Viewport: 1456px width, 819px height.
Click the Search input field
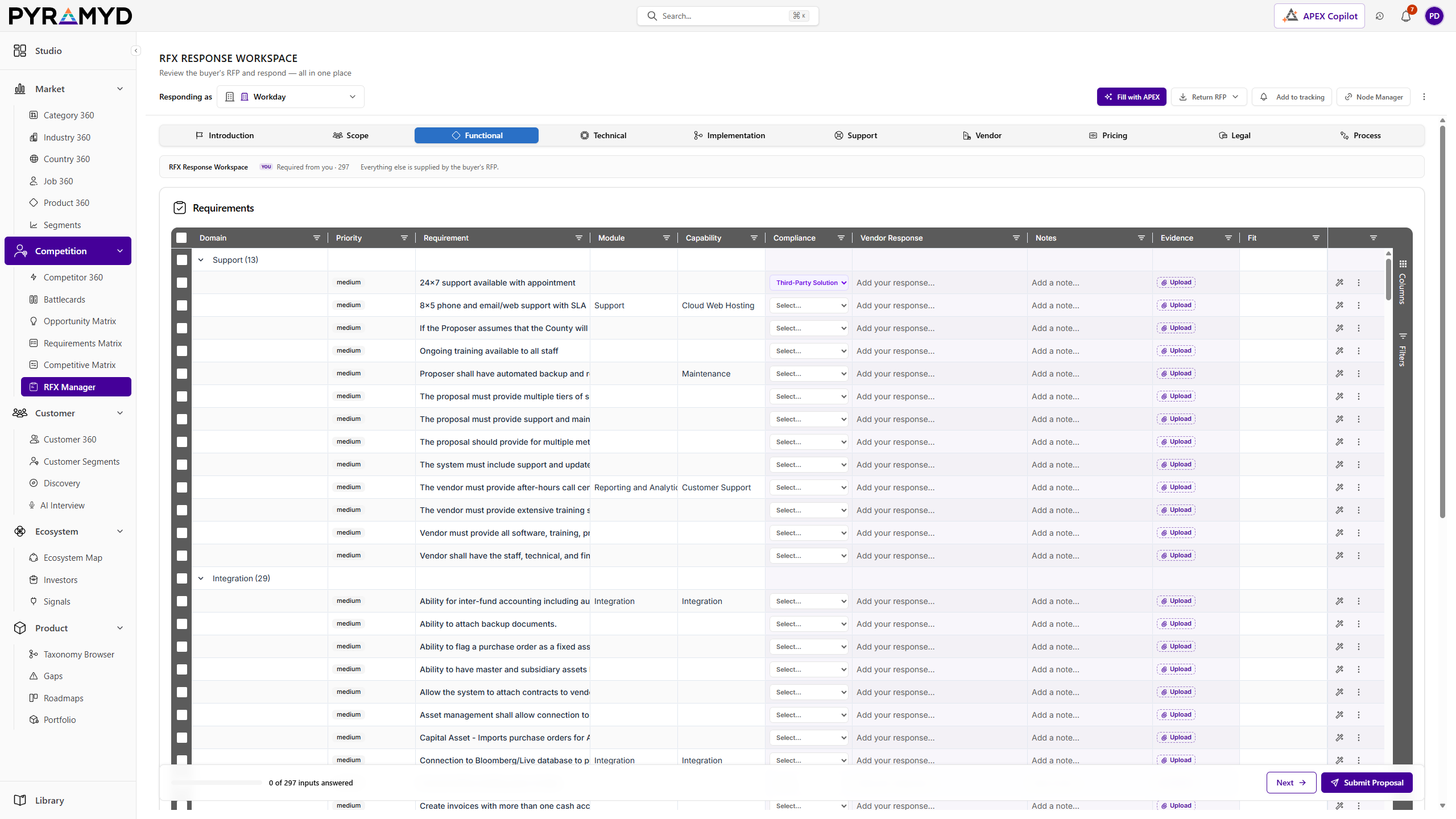tap(727, 16)
